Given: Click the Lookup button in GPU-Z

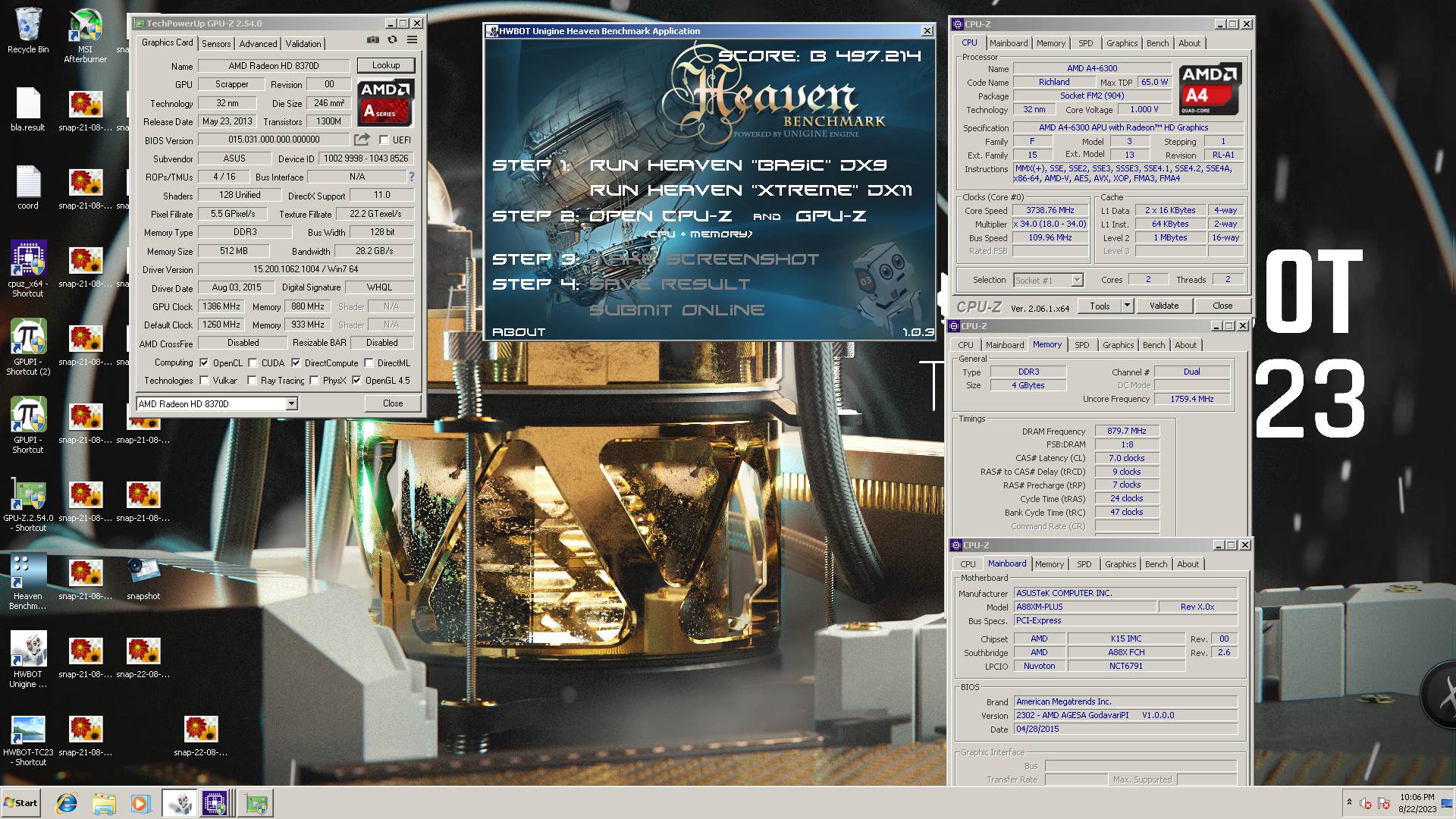Looking at the screenshot, I should (386, 65).
